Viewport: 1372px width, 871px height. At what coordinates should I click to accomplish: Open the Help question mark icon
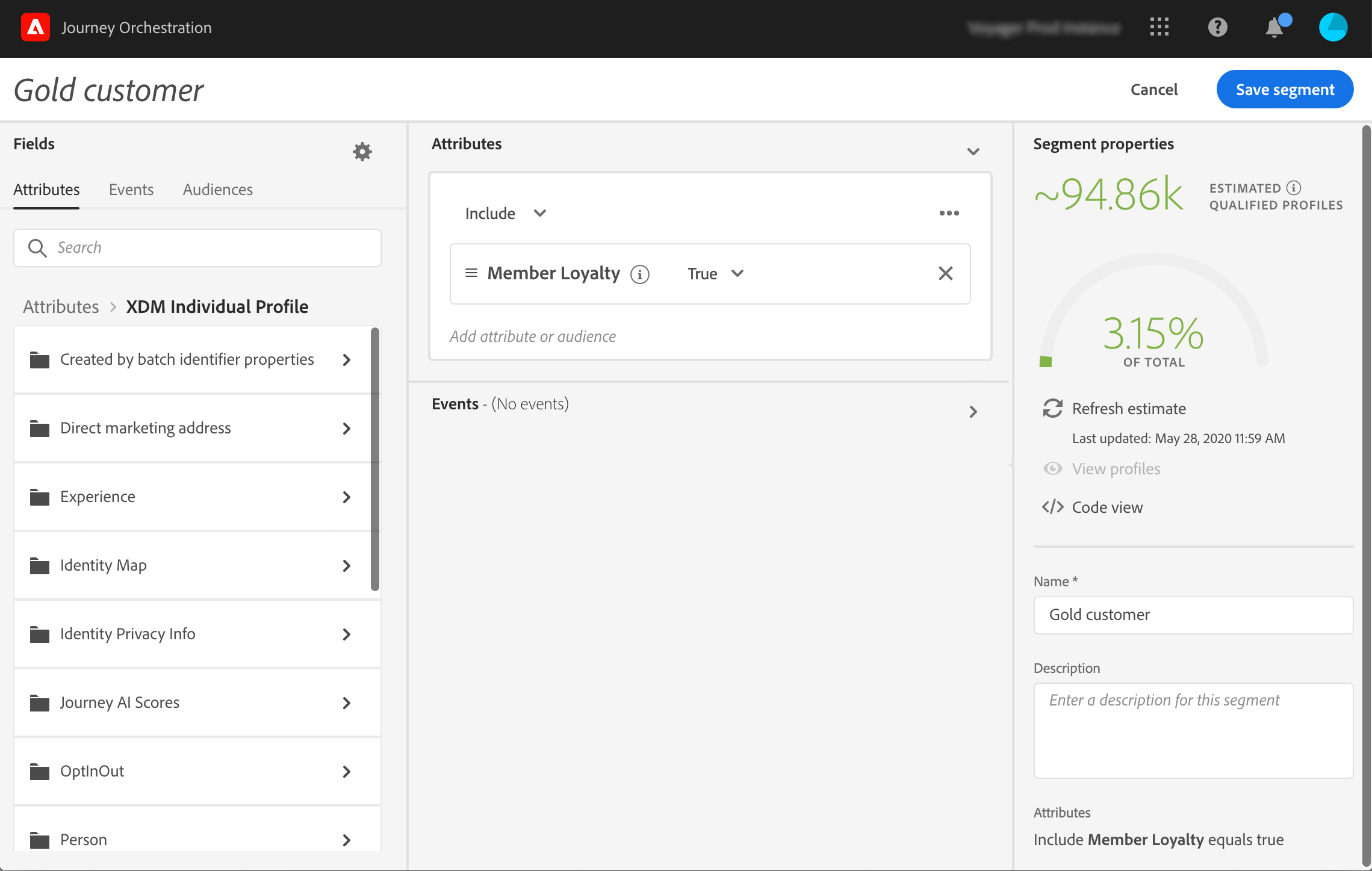pyautogui.click(x=1217, y=27)
